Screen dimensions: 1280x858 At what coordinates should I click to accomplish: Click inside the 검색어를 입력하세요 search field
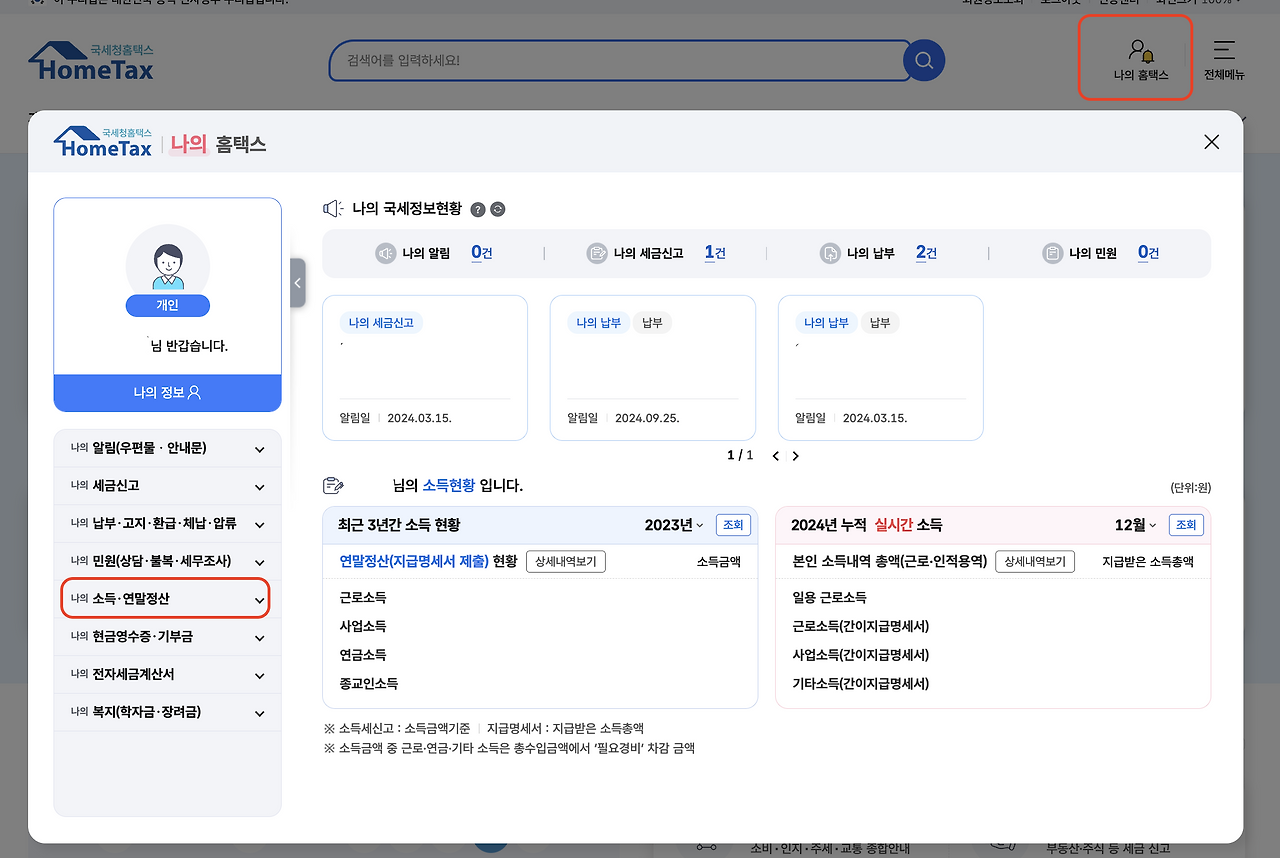tap(600, 60)
